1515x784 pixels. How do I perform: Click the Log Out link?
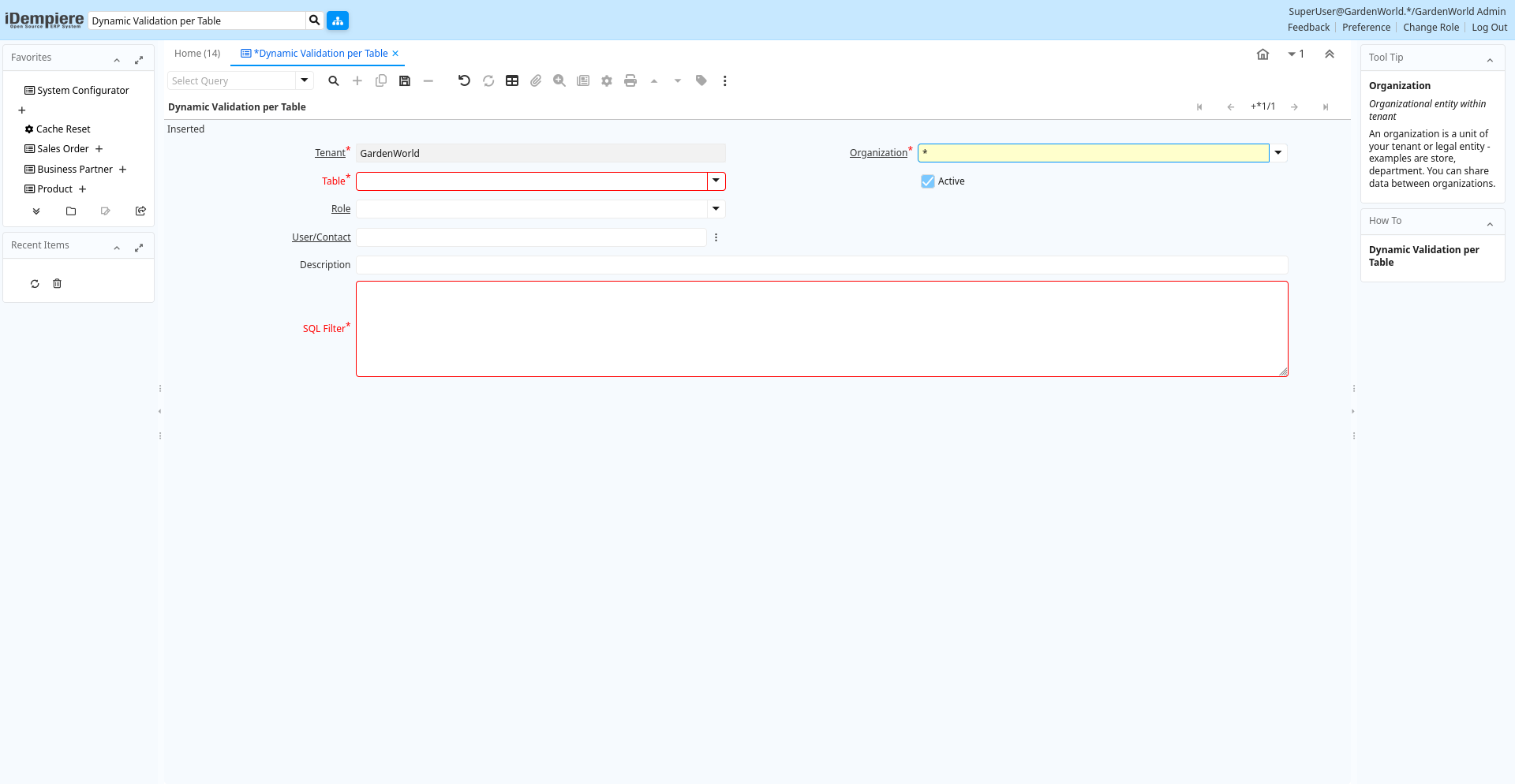tap(1489, 28)
